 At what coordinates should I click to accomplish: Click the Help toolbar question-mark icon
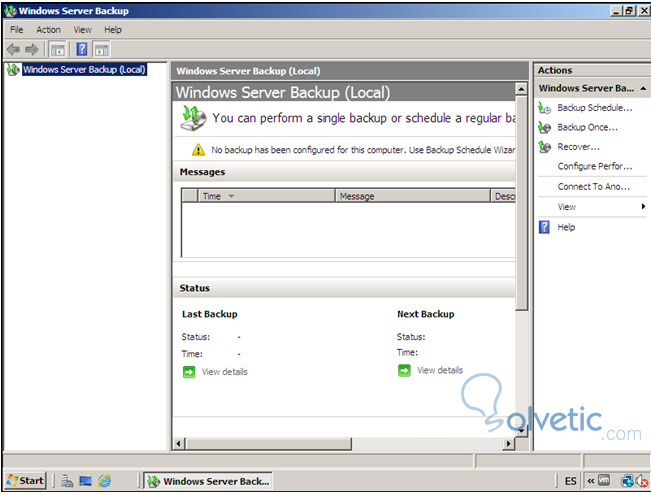click(82, 50)
